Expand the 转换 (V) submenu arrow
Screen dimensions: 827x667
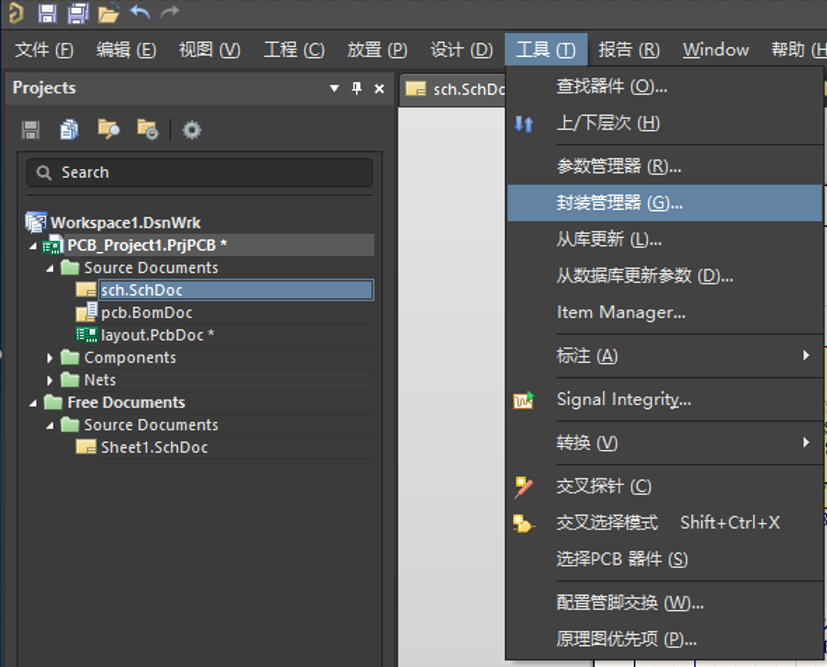[x=806, y=442]
